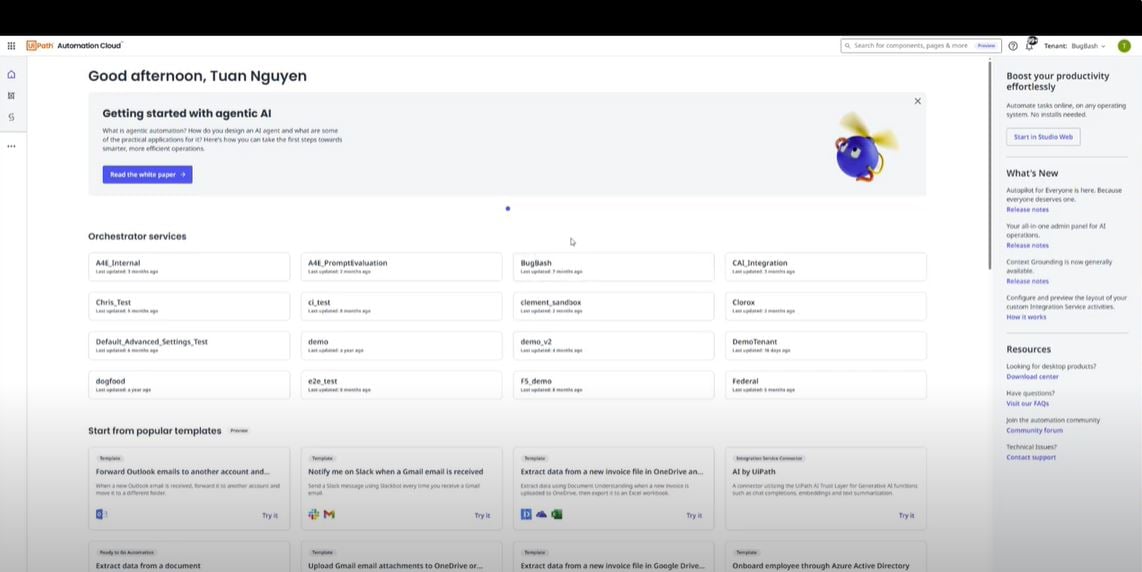
Task: Open Default_Advanced_Settings_Test service
Action: pos(189,345)
